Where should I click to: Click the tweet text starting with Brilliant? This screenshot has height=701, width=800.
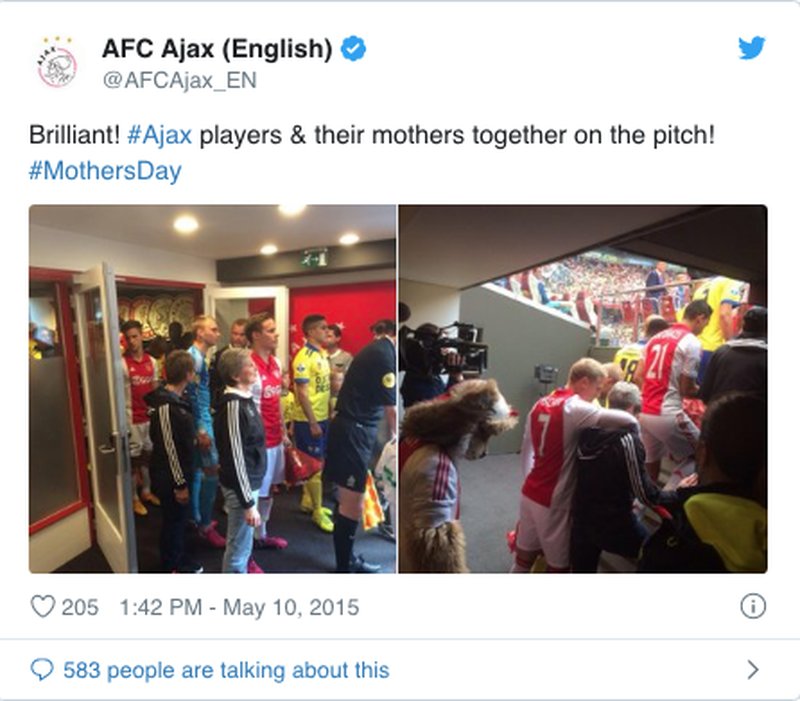(372, 153)
